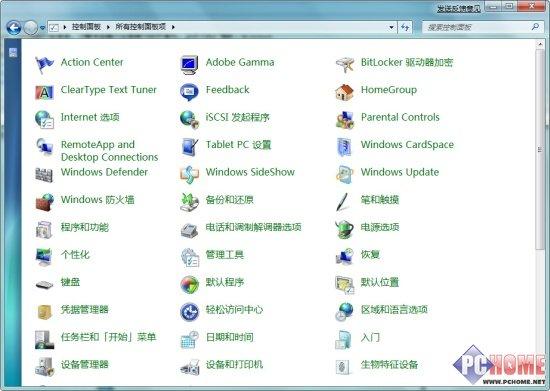Click the Internet 选项 globe icon
The image size is (550, 391).
(44, 120)
